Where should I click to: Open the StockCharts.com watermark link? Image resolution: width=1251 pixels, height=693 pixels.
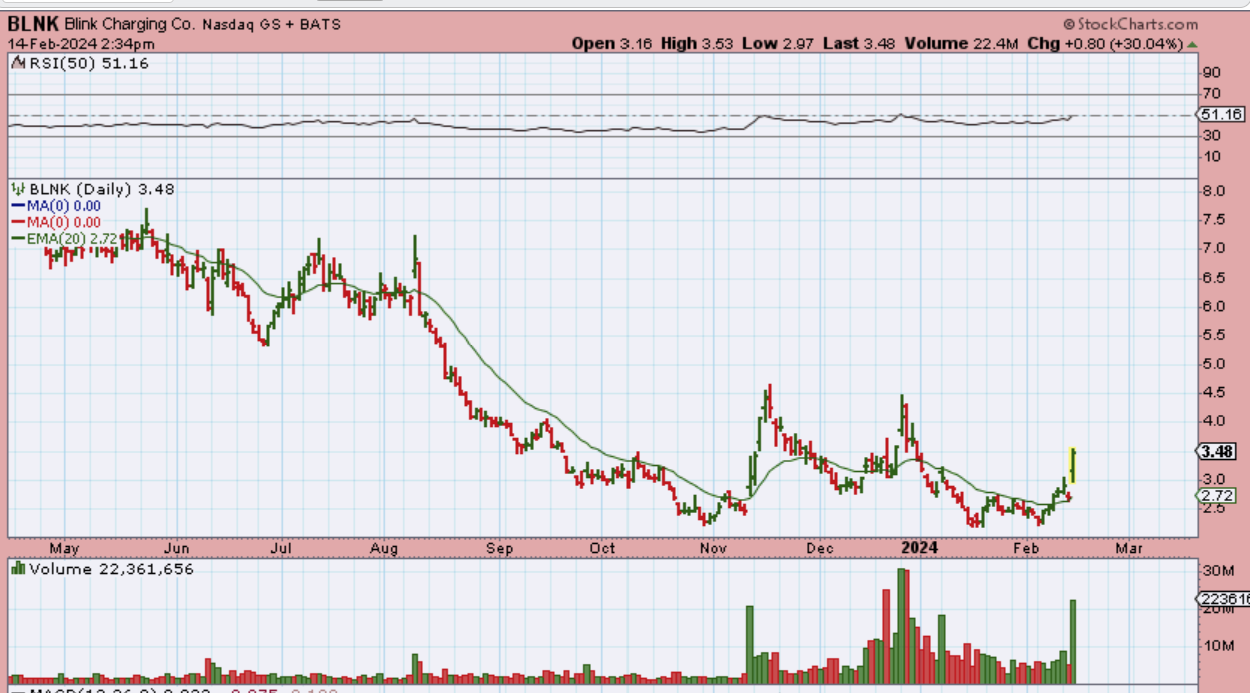(1130, 24)
